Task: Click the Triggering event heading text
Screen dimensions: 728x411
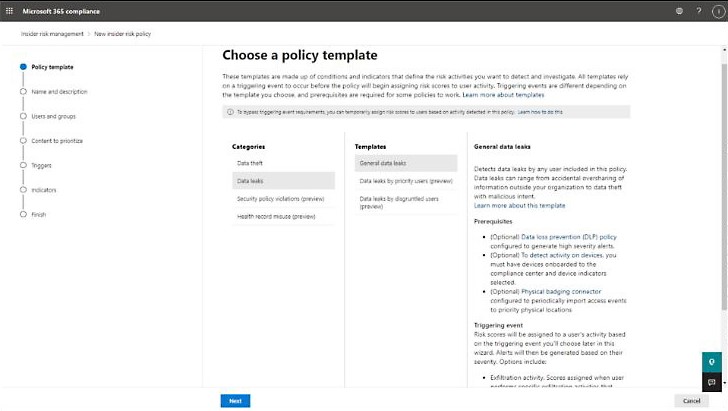Action: [x=498, y=325]
